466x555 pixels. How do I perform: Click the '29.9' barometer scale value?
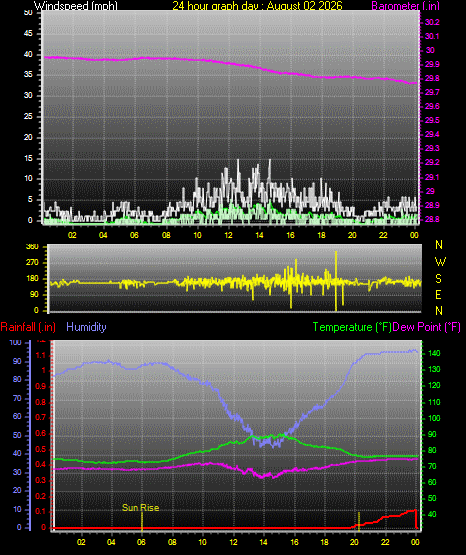click(x=432, y=64)
